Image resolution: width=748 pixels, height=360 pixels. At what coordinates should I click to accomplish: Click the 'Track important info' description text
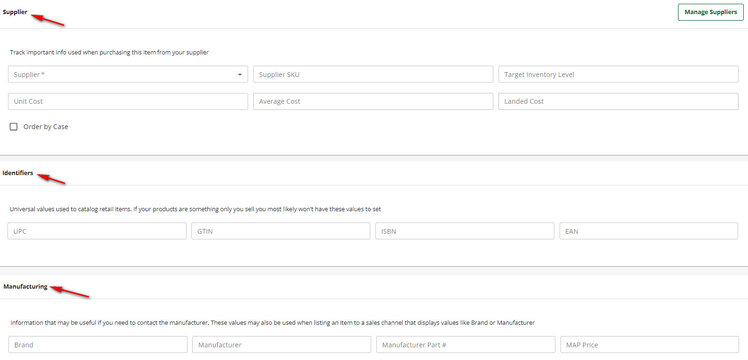[109, 52]
